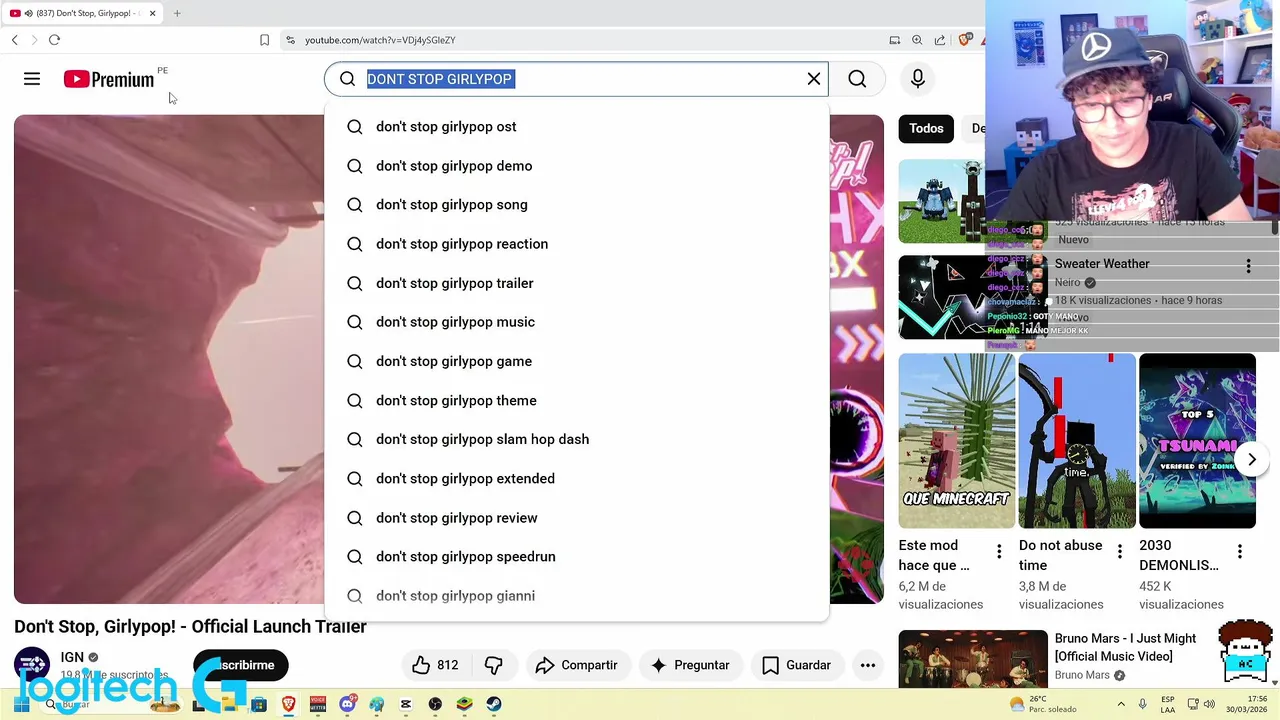Open CapCut taskbar icon
The image size is (1280, 720).
[406, 704]
